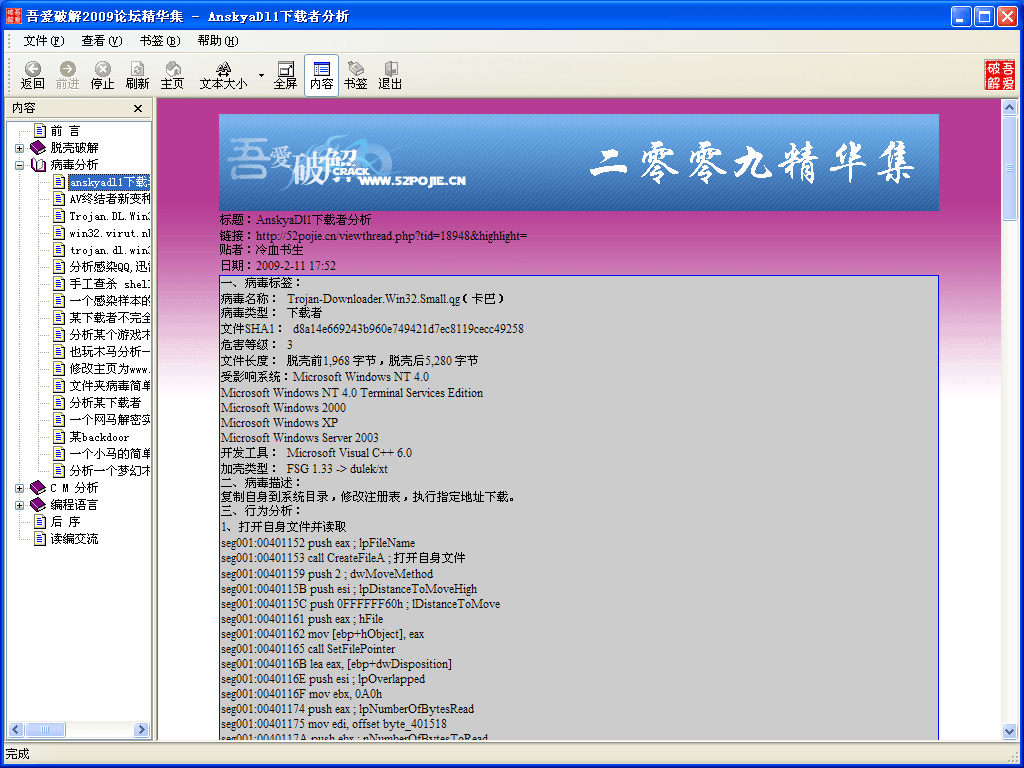Click the page icon beside 某backdoor
1024x768 pixels.
59,437
